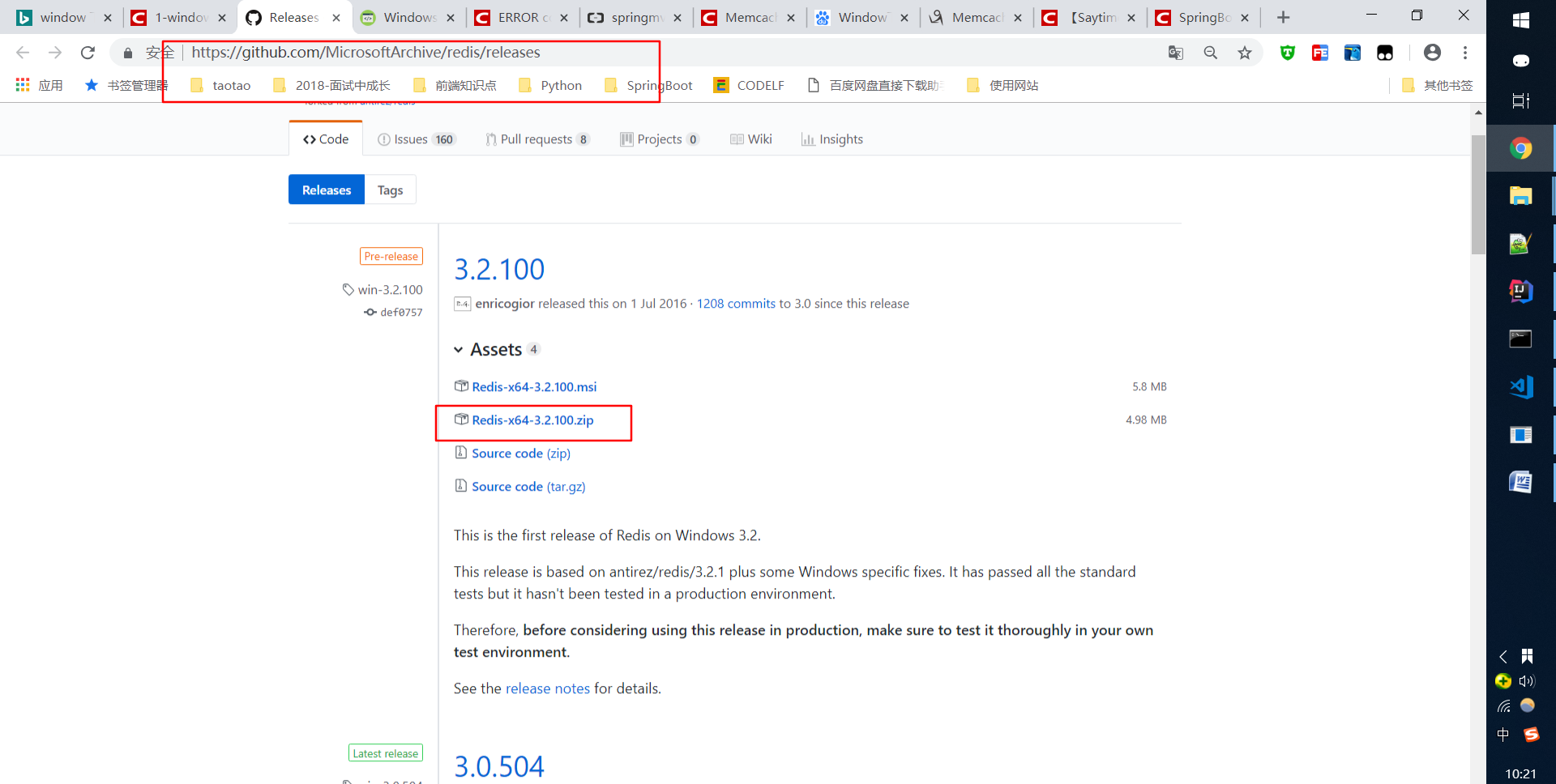Open the 书签管理器 bookmark

click(x=126, y=85)
